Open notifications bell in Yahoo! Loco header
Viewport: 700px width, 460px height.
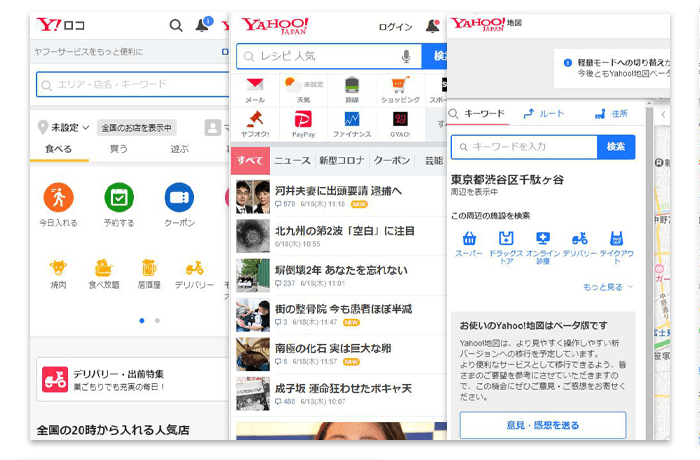point(203,25)
